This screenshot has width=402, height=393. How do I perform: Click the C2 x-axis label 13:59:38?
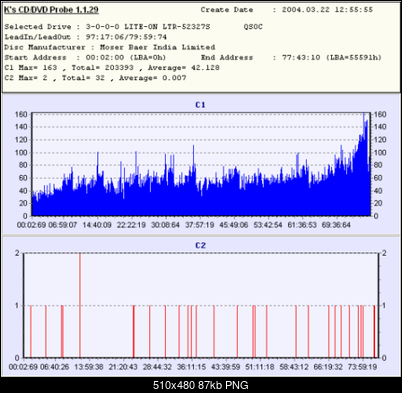(x=89, y=367)
